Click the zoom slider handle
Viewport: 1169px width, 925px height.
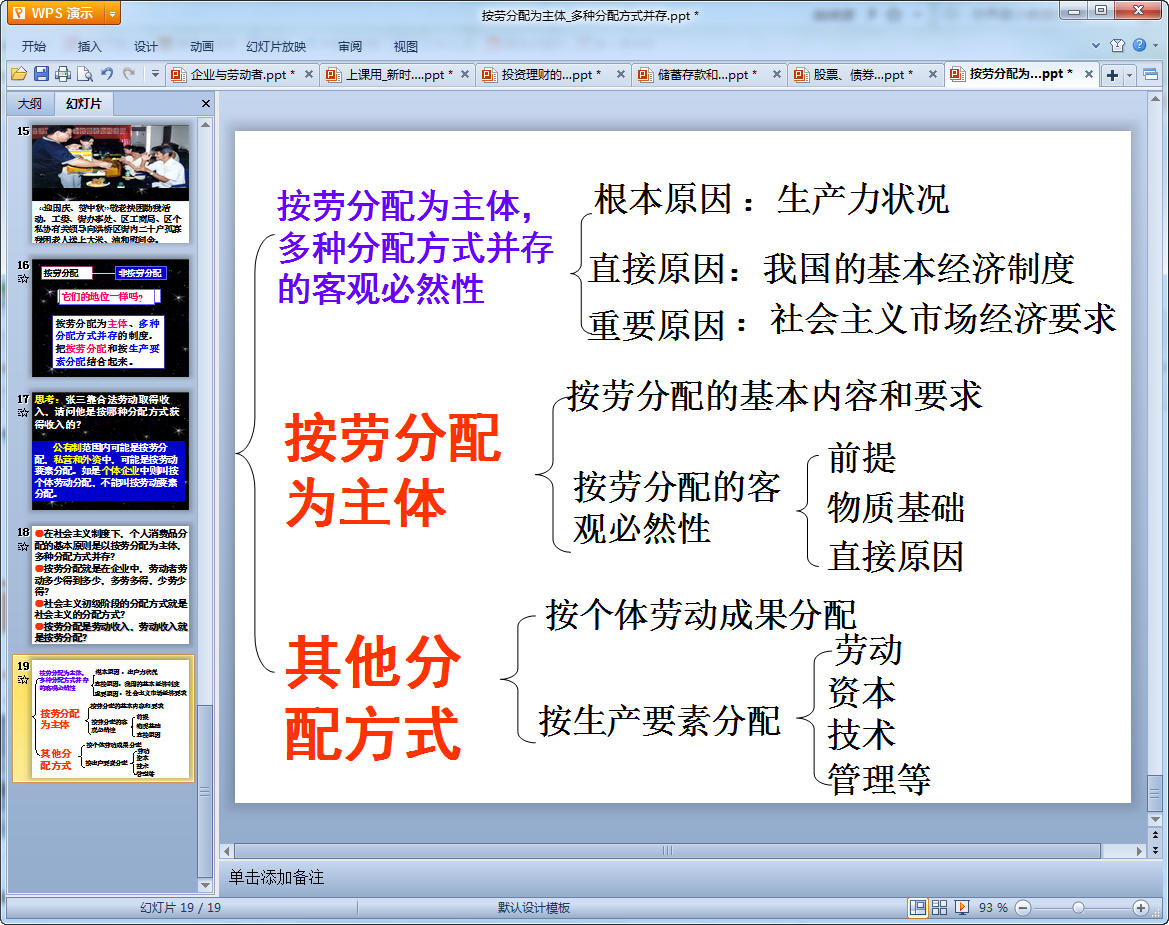(1078, 908)
